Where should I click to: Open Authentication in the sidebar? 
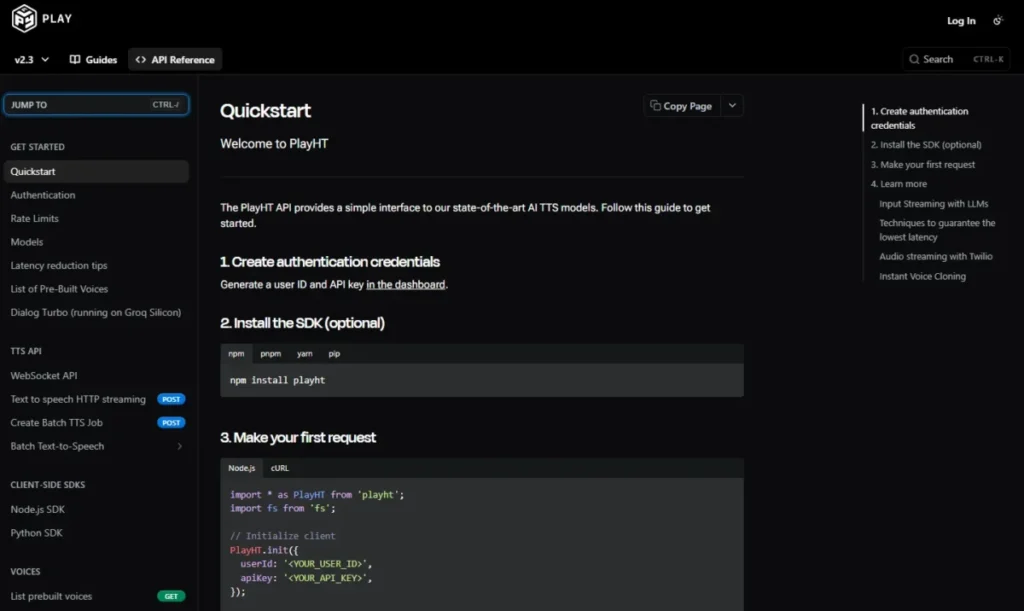42,195
